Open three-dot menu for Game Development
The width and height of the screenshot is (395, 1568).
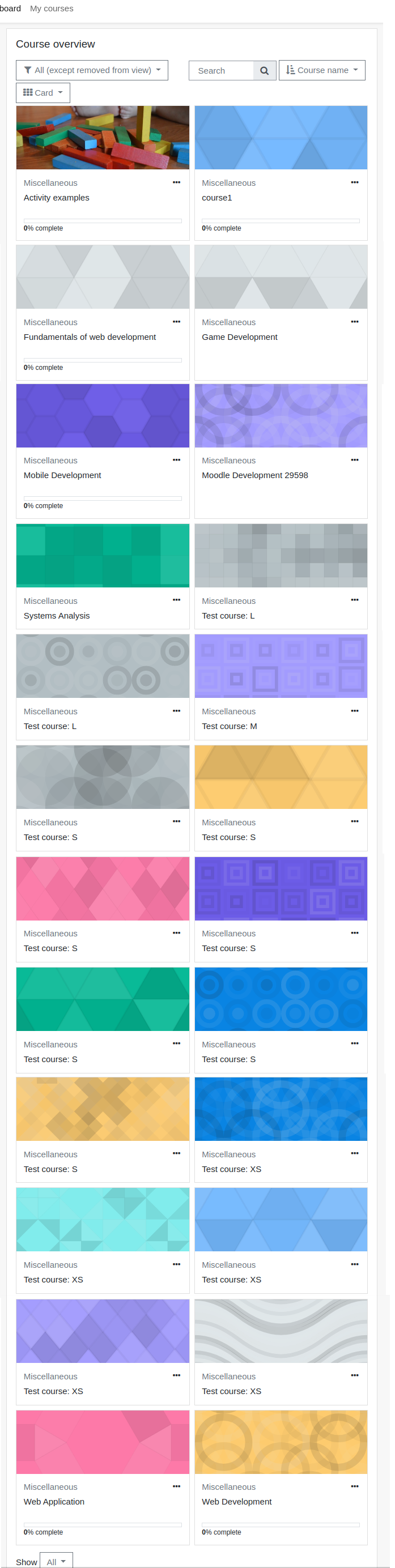click(355, 322)
